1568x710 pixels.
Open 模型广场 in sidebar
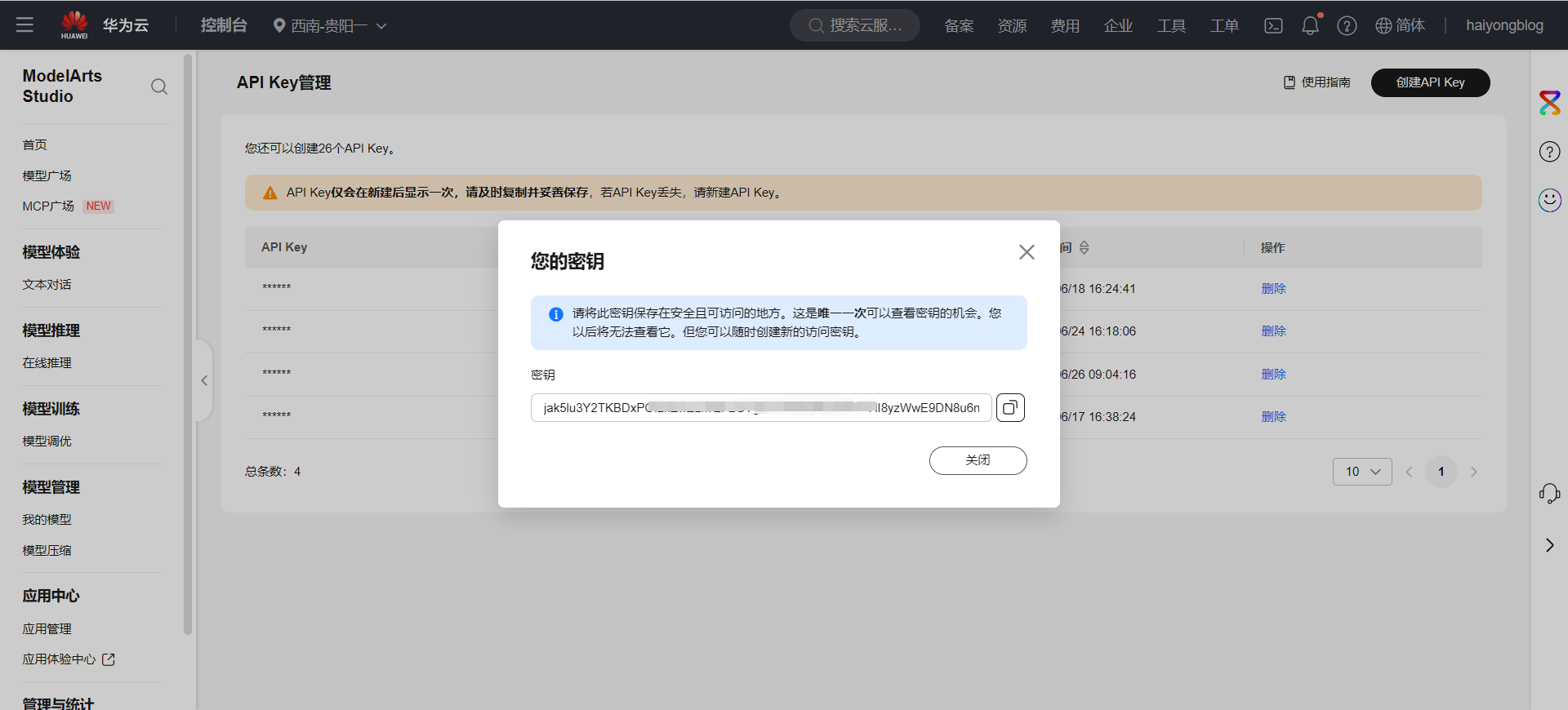pos(47,176)
